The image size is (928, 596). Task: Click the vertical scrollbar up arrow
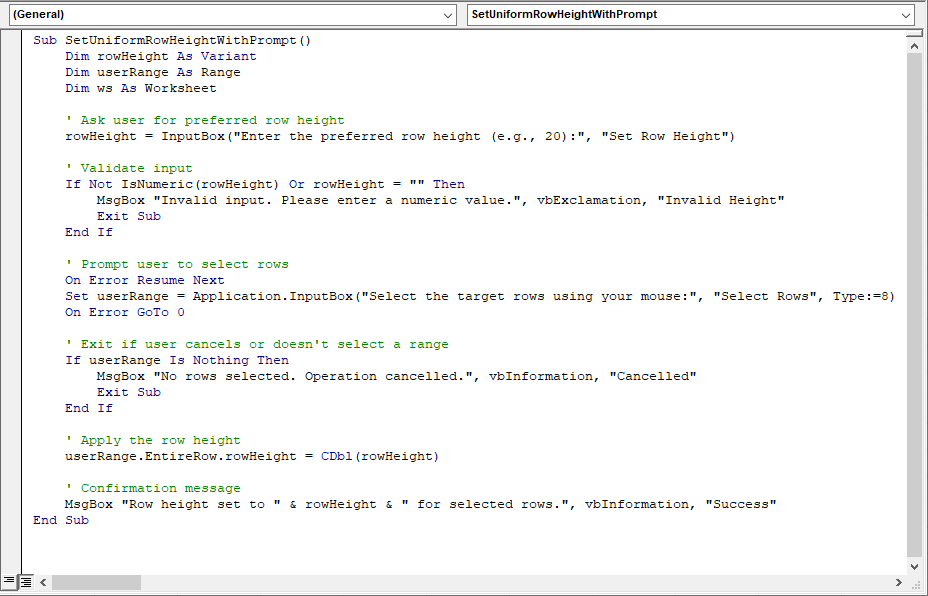click(915, 44)
